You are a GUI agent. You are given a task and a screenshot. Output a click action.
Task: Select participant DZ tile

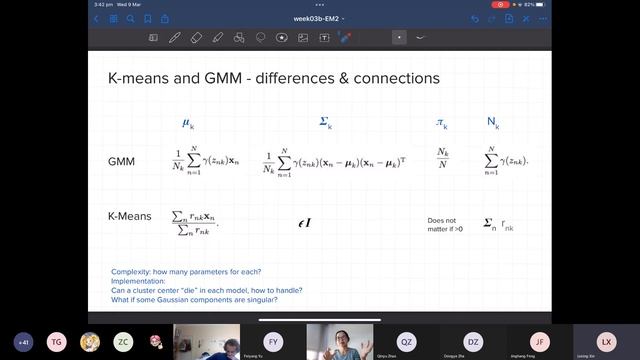pos(473,342)
